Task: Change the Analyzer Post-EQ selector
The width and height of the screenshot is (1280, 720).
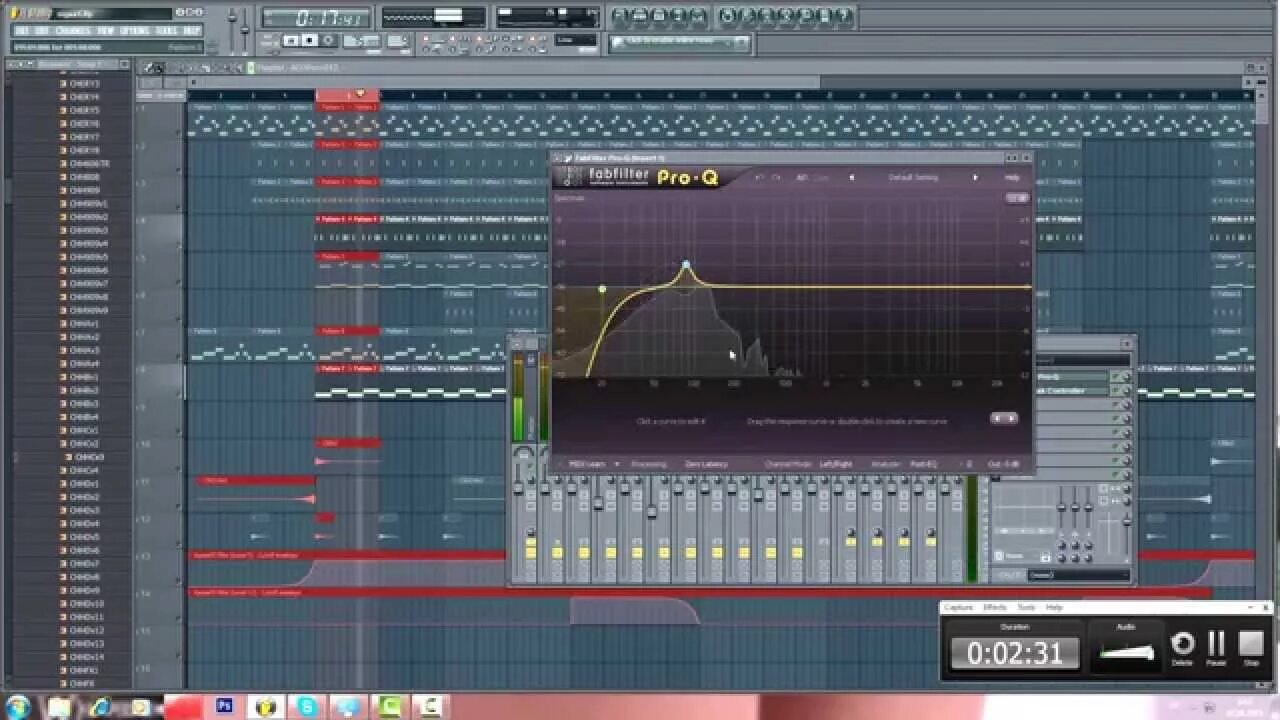Action: point(923,464)
